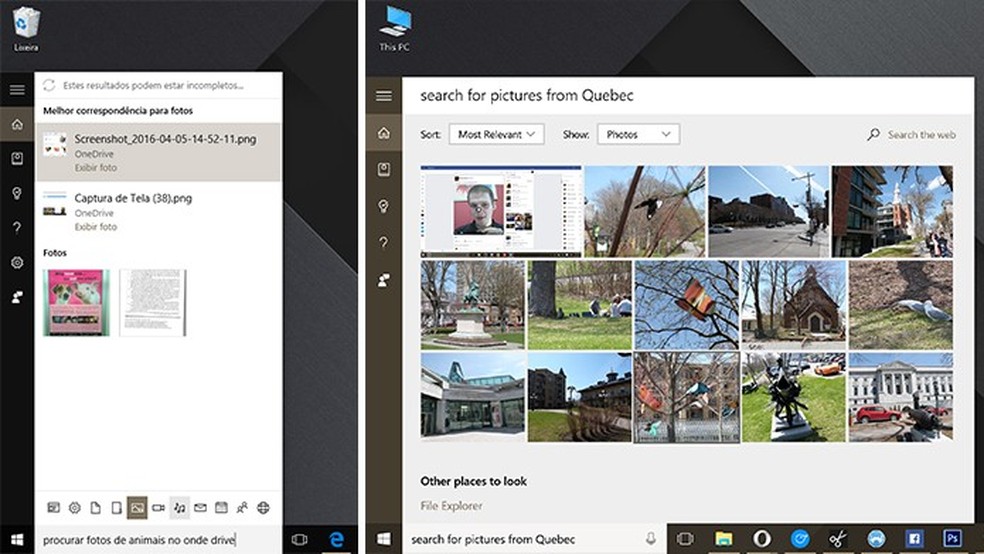This screenshot has height=554, width=984.
Task: Open the gear Settings icon in the left Cortana sidebar
Action: (x=17, y=262)
